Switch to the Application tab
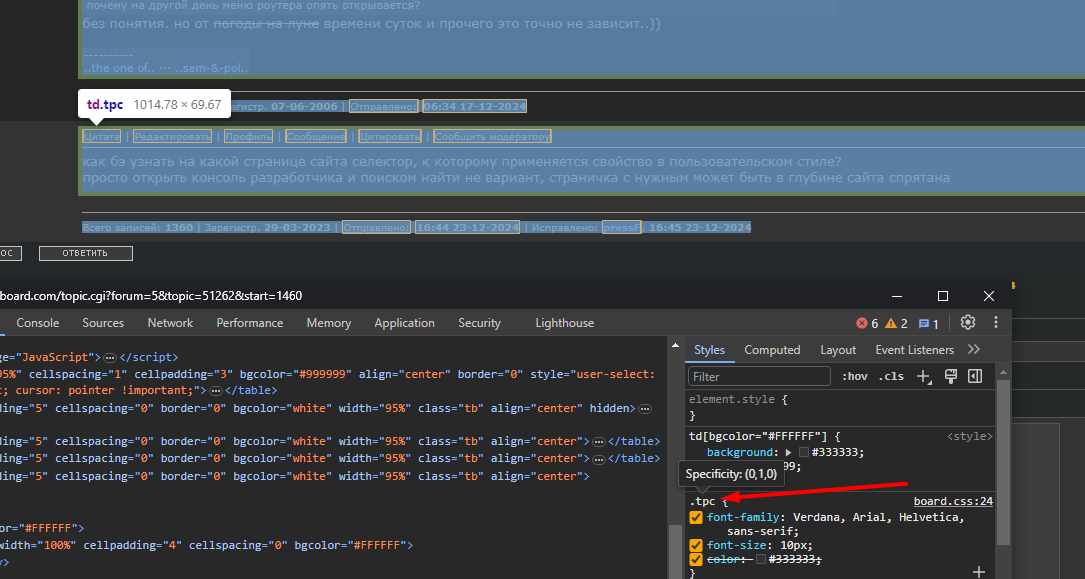This screenshot has width=1085, height=579. pos(404,323)
